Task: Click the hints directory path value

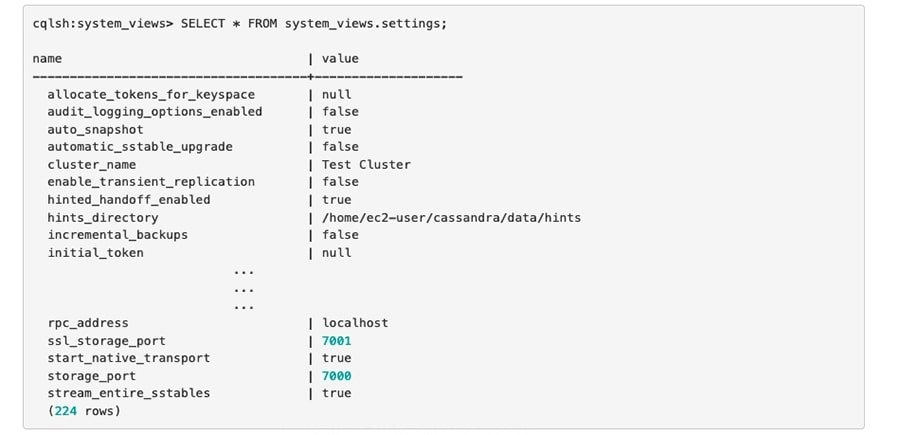Action: tap(451, 217)
